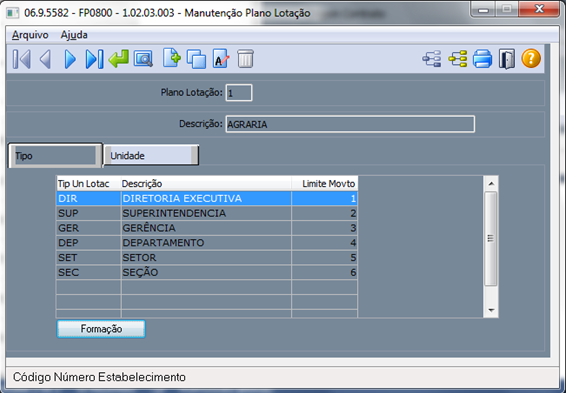Select the DEP row code

[88, 243]
